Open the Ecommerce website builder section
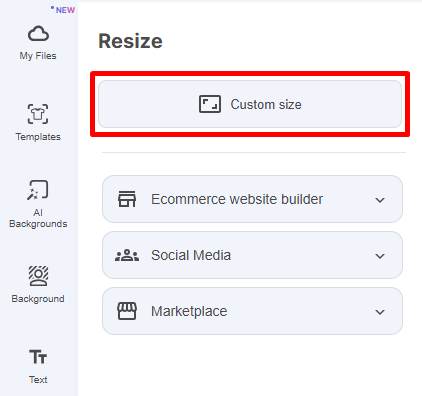Viewport: 422px width, 396px height. pos(252,199)
